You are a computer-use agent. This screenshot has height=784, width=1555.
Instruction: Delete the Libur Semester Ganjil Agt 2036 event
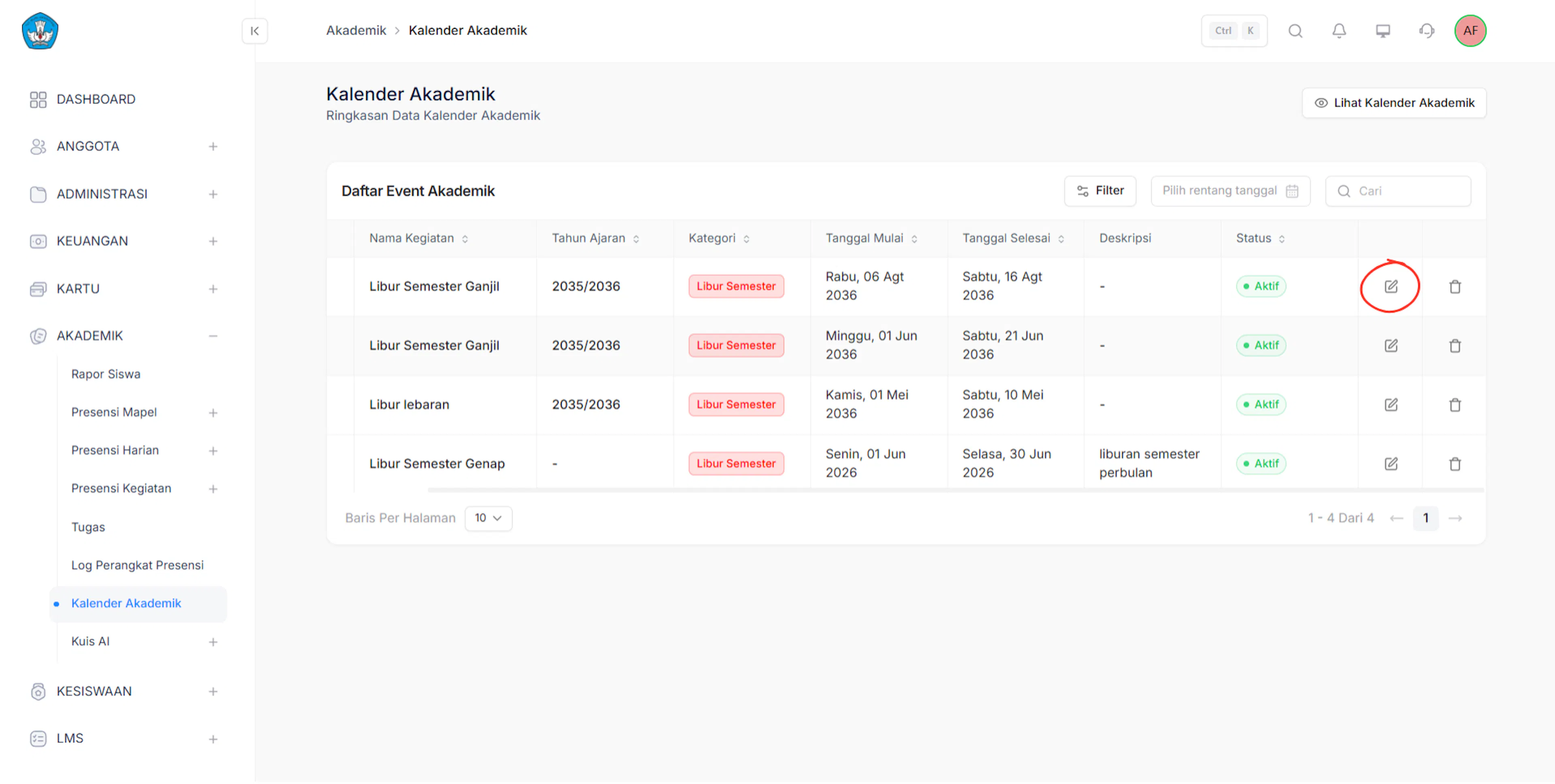1455,287
